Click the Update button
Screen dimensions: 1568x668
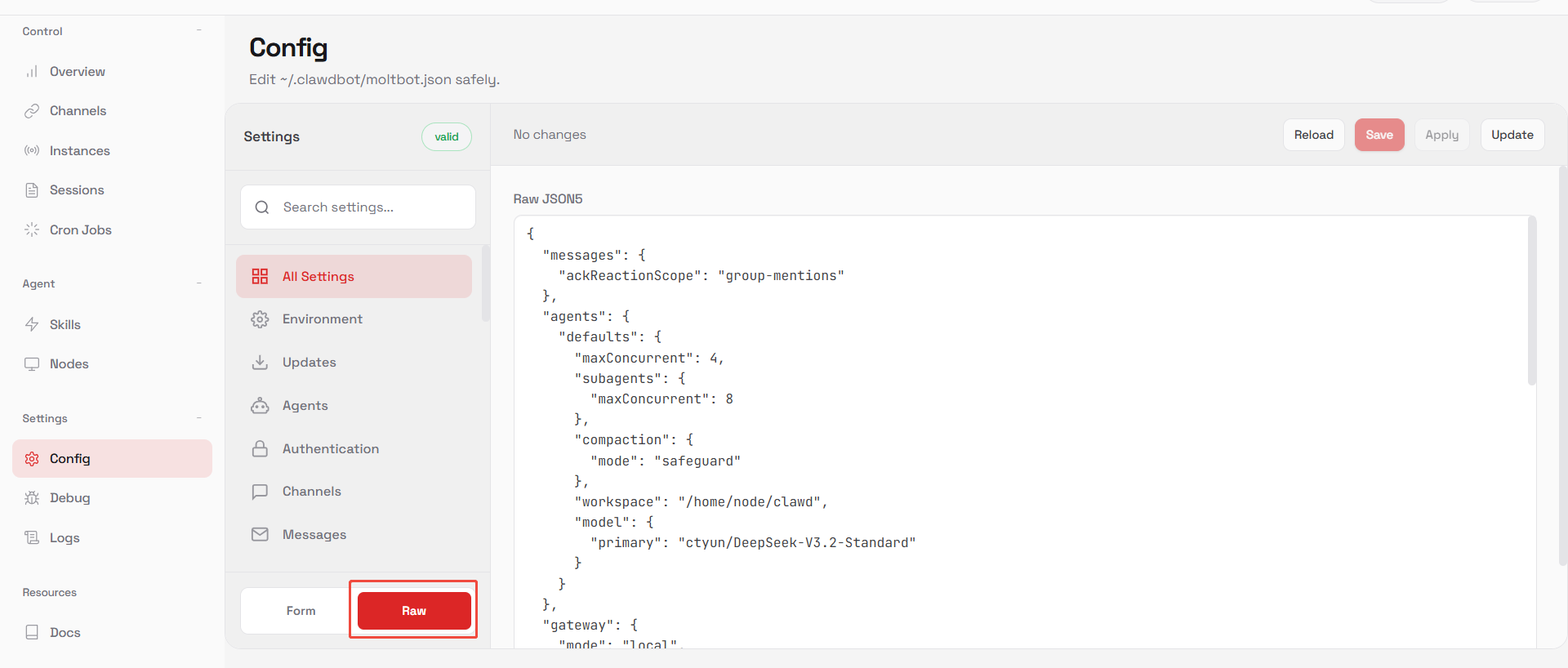[1512, 135]
